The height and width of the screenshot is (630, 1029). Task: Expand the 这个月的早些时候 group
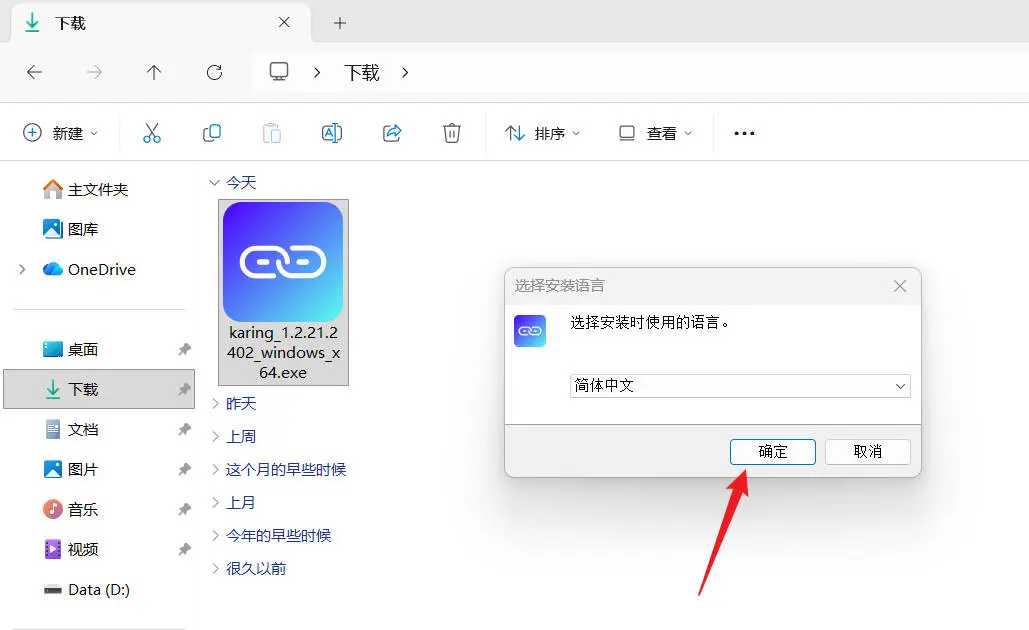pos(215,469)
